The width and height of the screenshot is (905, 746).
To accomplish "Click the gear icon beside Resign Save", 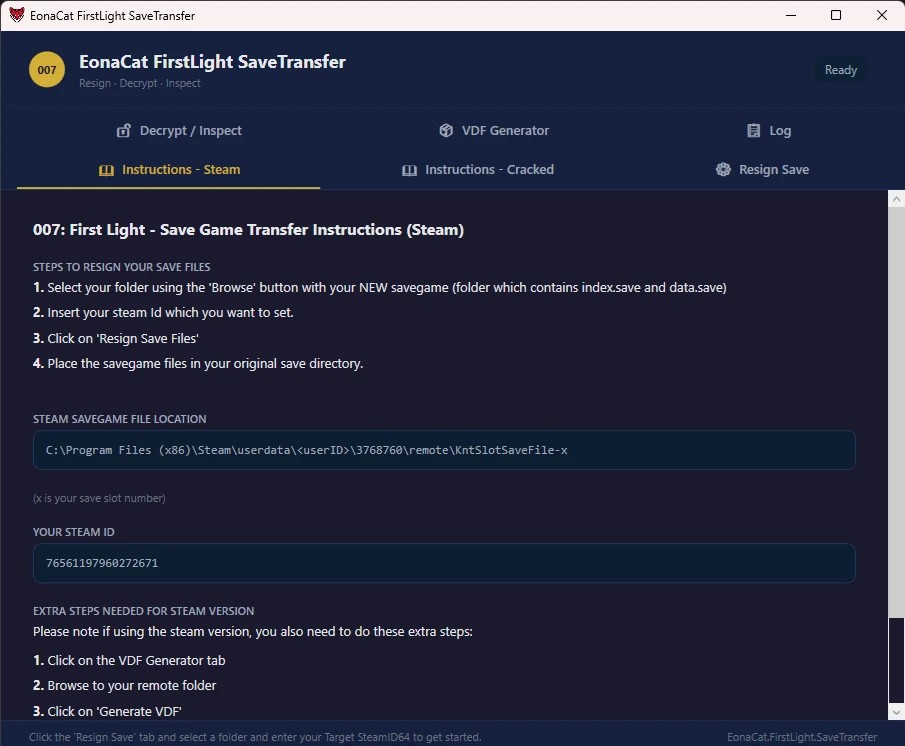I will 723,169.
